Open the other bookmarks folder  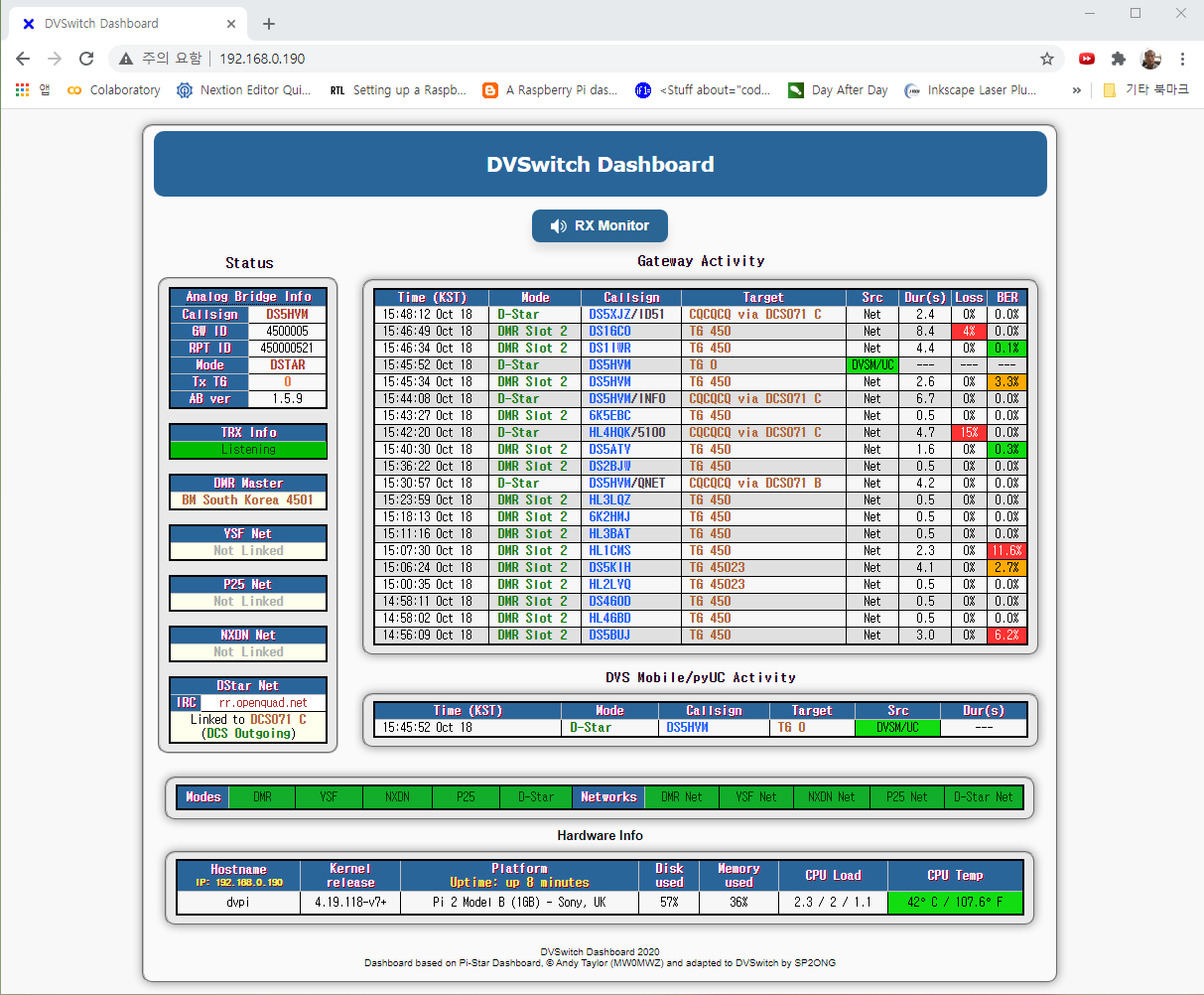pyautogui.click(x=1146, y=89)
